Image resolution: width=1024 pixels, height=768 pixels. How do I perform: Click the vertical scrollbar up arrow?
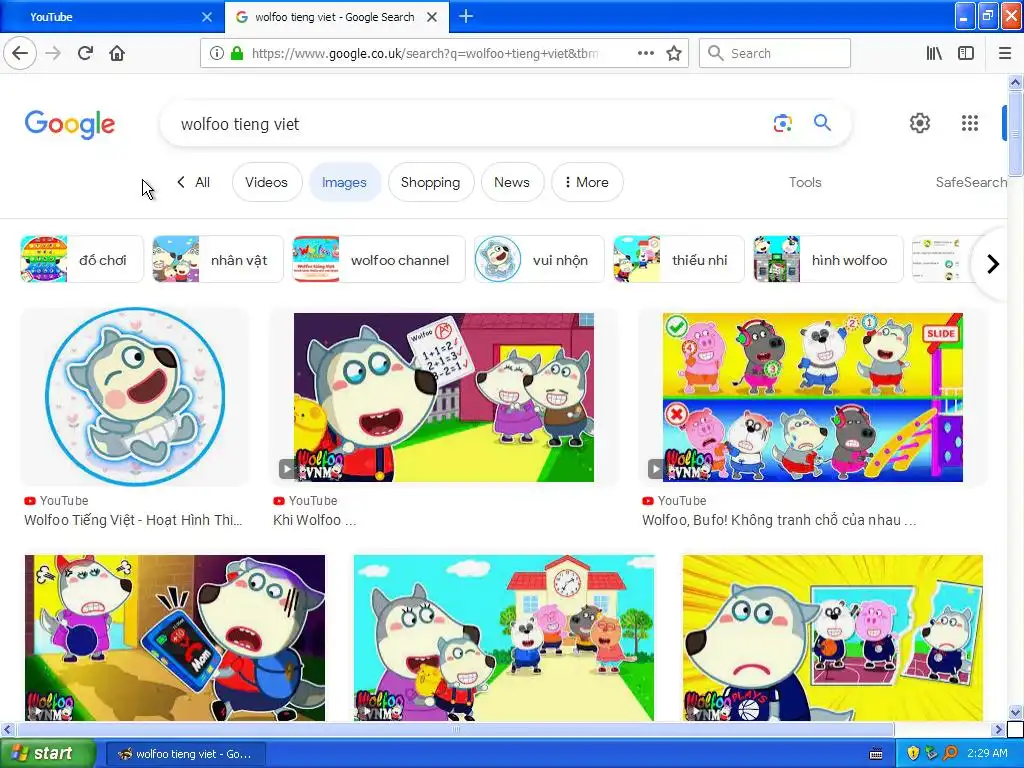click(1015, 82)
